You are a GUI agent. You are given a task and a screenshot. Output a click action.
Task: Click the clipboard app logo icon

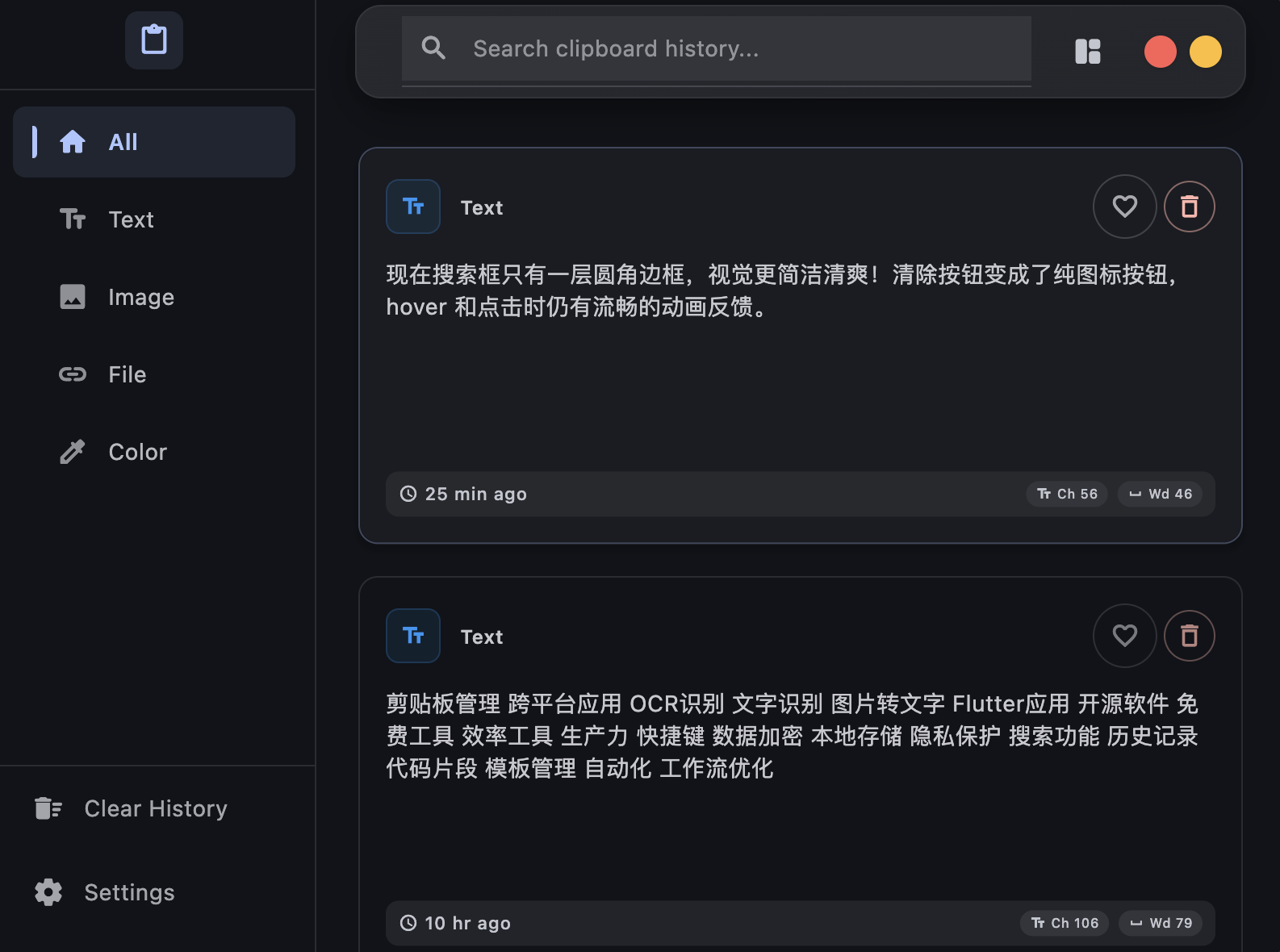pos(154,40)
